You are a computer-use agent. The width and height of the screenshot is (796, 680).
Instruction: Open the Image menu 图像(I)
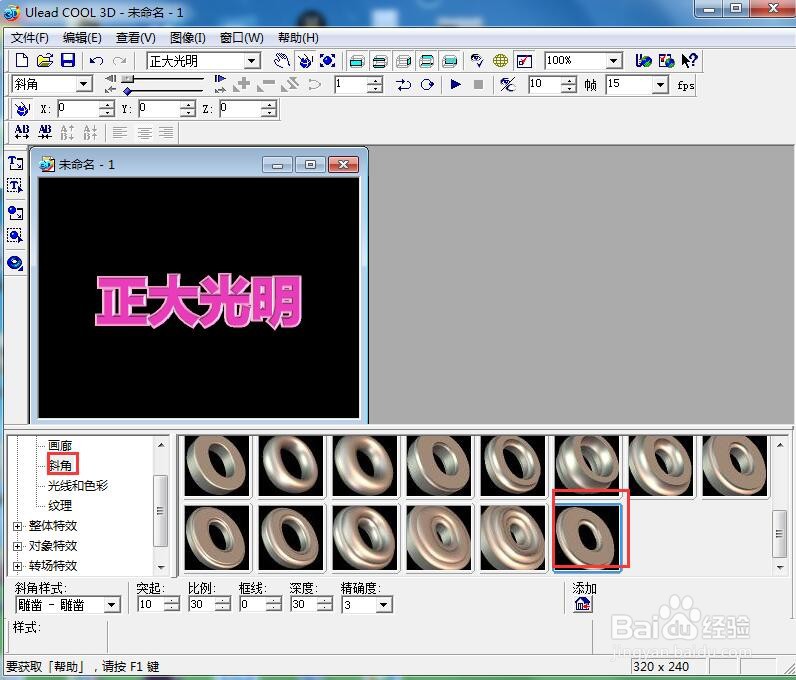click(187, 38)
